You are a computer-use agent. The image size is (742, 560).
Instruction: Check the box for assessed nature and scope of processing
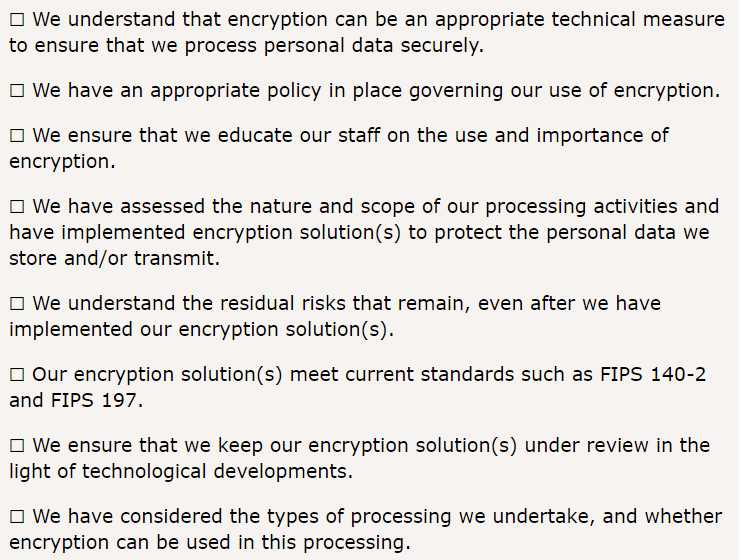[x=18, y=207]
